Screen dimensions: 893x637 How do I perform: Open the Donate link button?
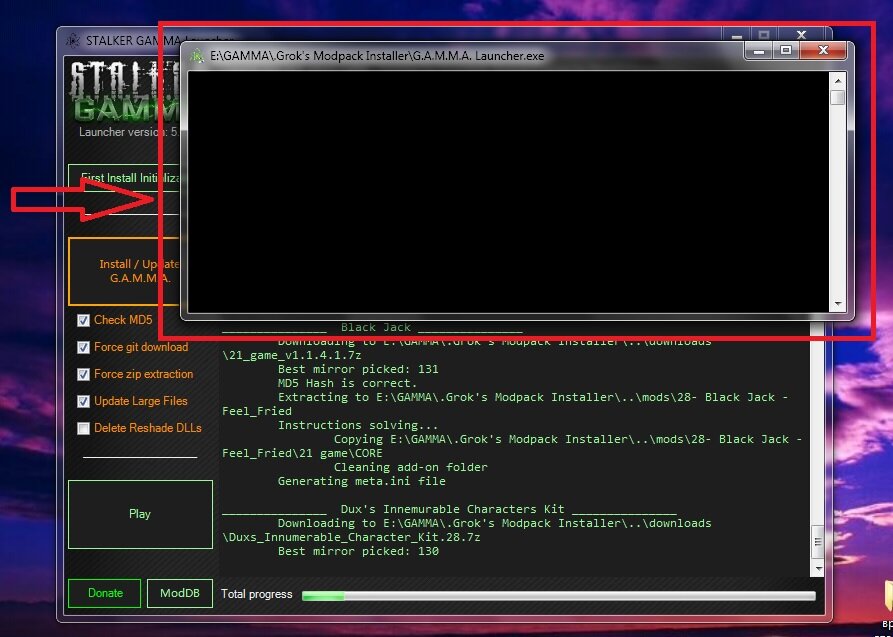point(105,593)
